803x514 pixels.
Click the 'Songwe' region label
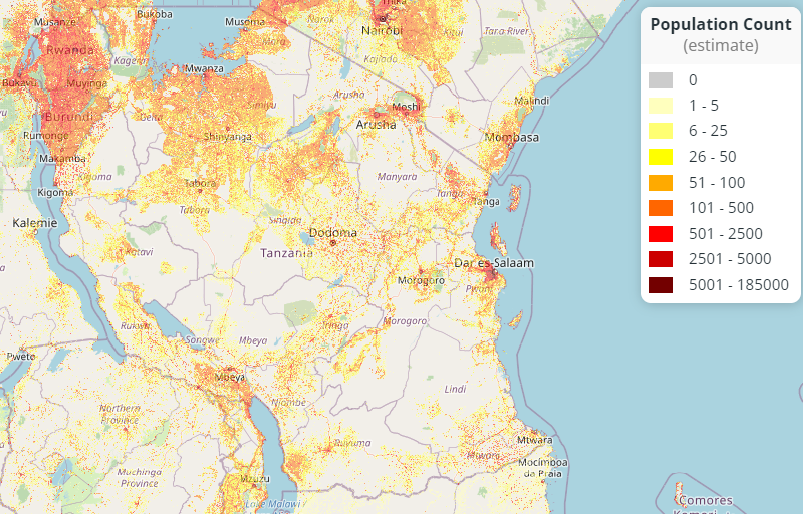point(202,340)
